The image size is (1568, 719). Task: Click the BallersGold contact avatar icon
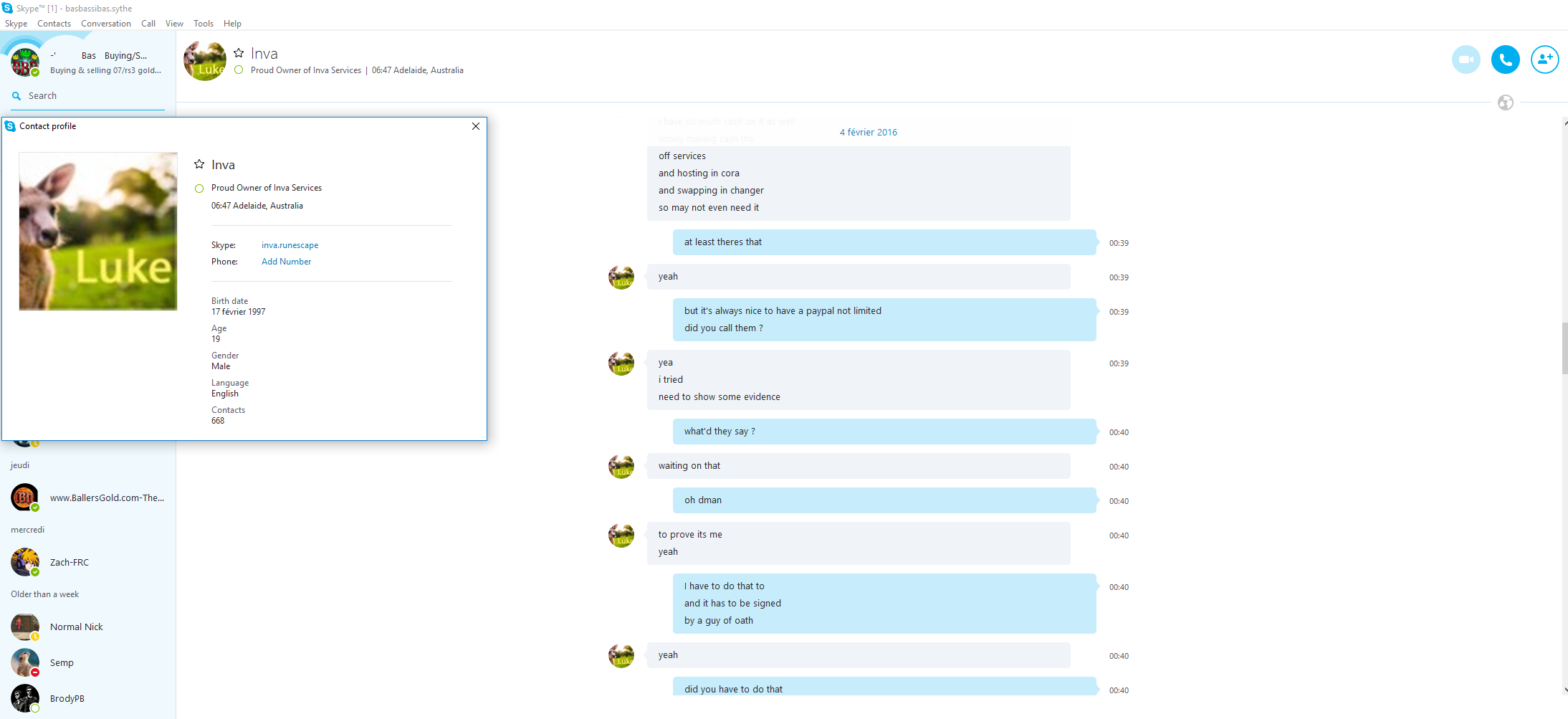[x=24, y=497]
